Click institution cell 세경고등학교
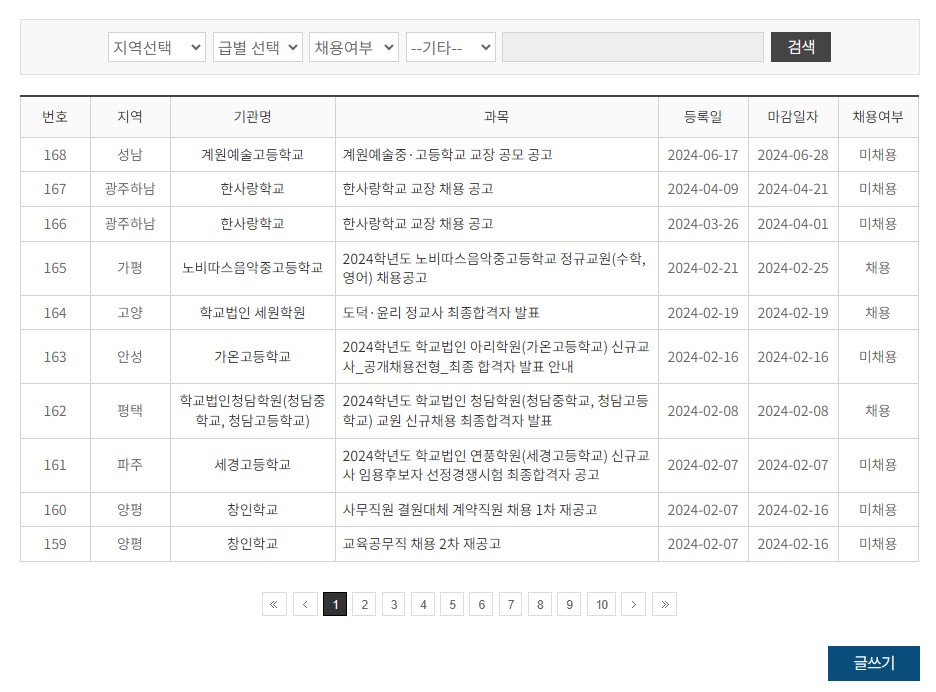The height and width of the screenshot is (692, 936). tap(253, 465)
